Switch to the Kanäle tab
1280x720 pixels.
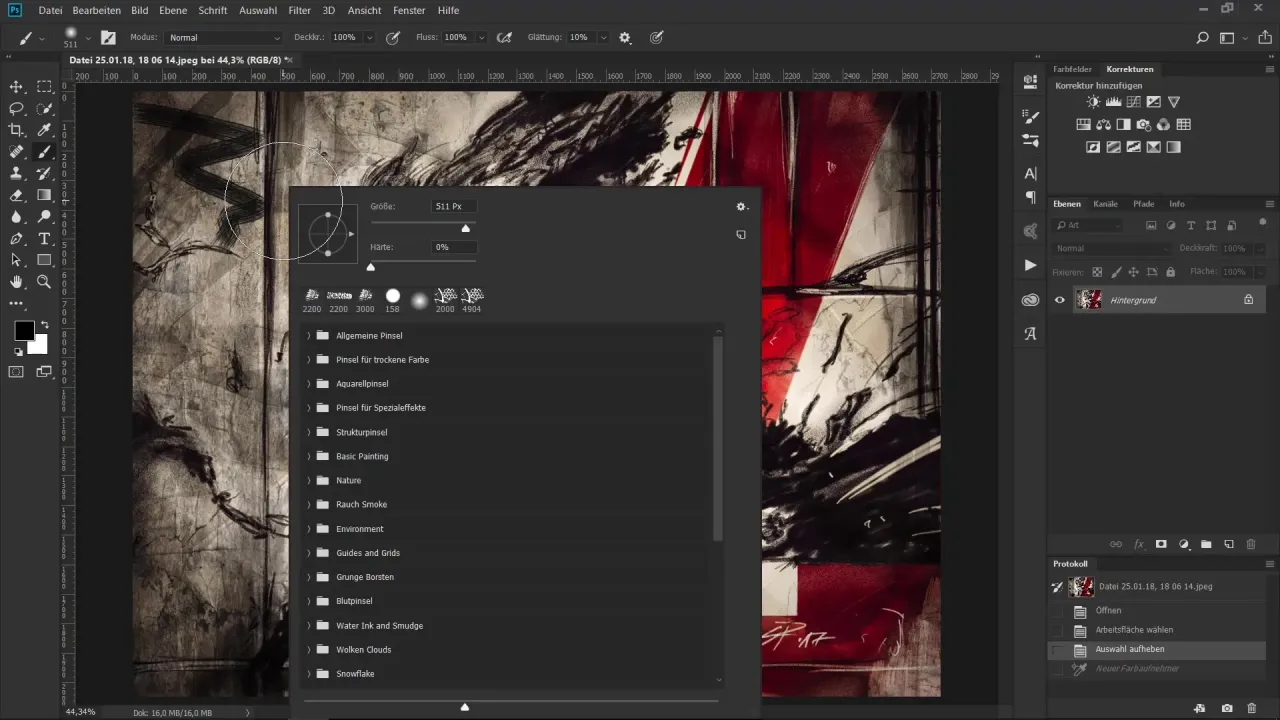[x=1105, y=204]
